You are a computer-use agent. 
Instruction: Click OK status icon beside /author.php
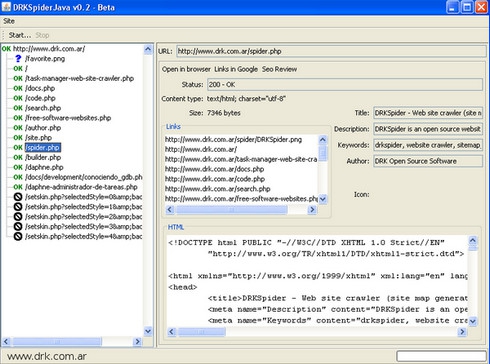coord(18,128)
